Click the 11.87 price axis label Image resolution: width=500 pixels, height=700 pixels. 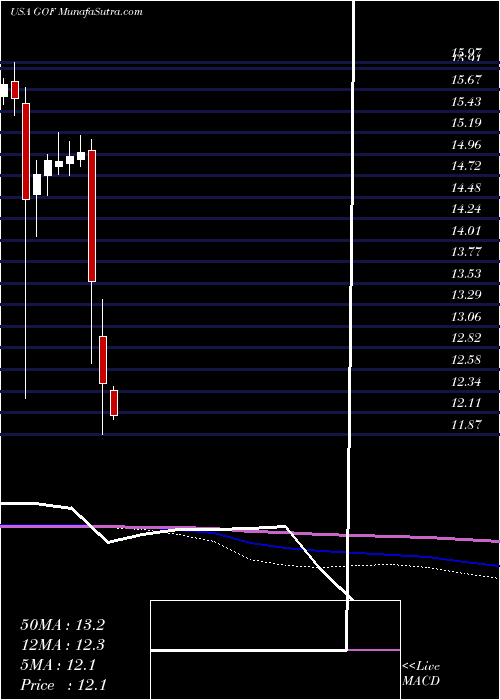(467, 424)
